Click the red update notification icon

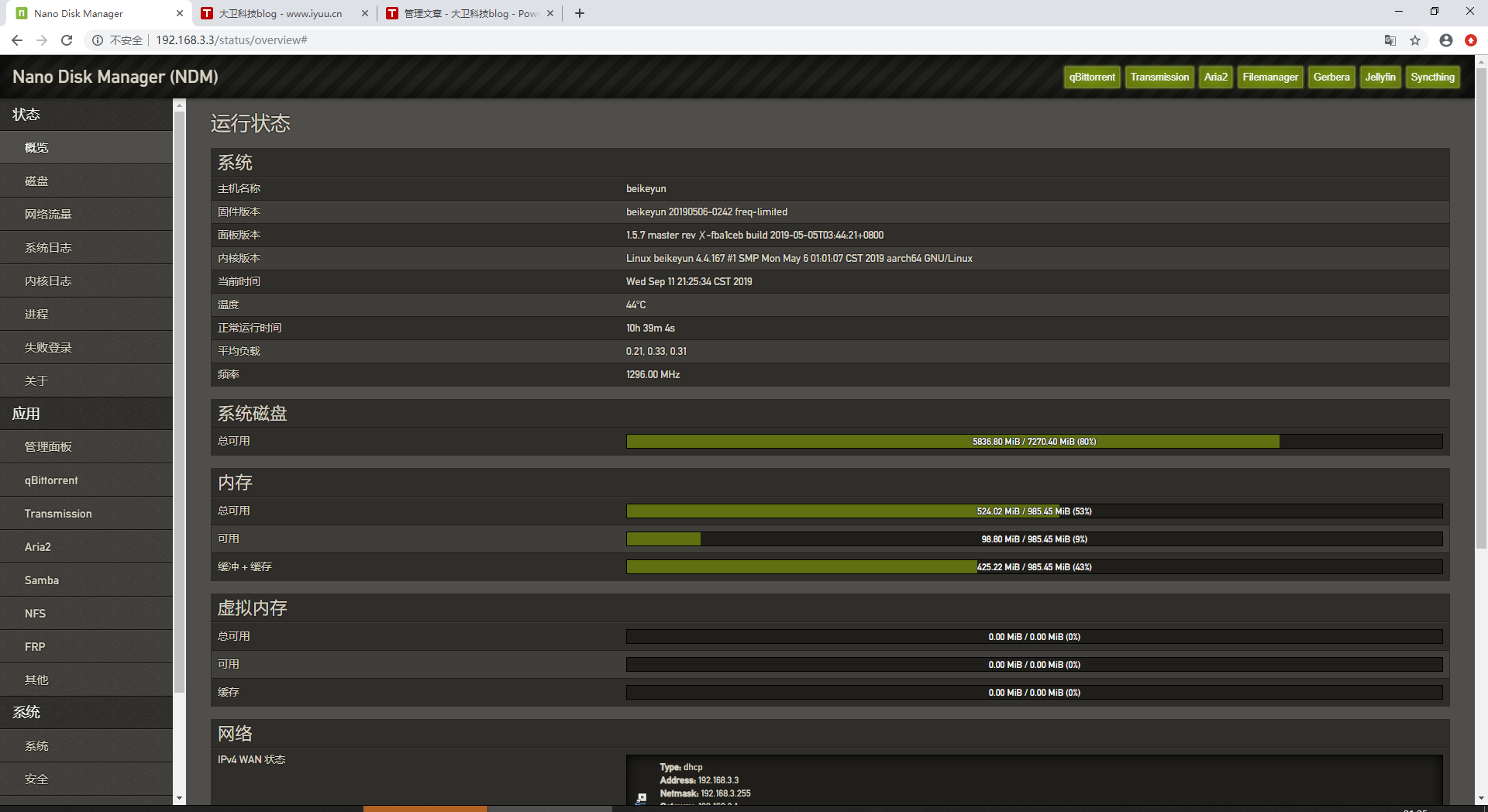1470,40
